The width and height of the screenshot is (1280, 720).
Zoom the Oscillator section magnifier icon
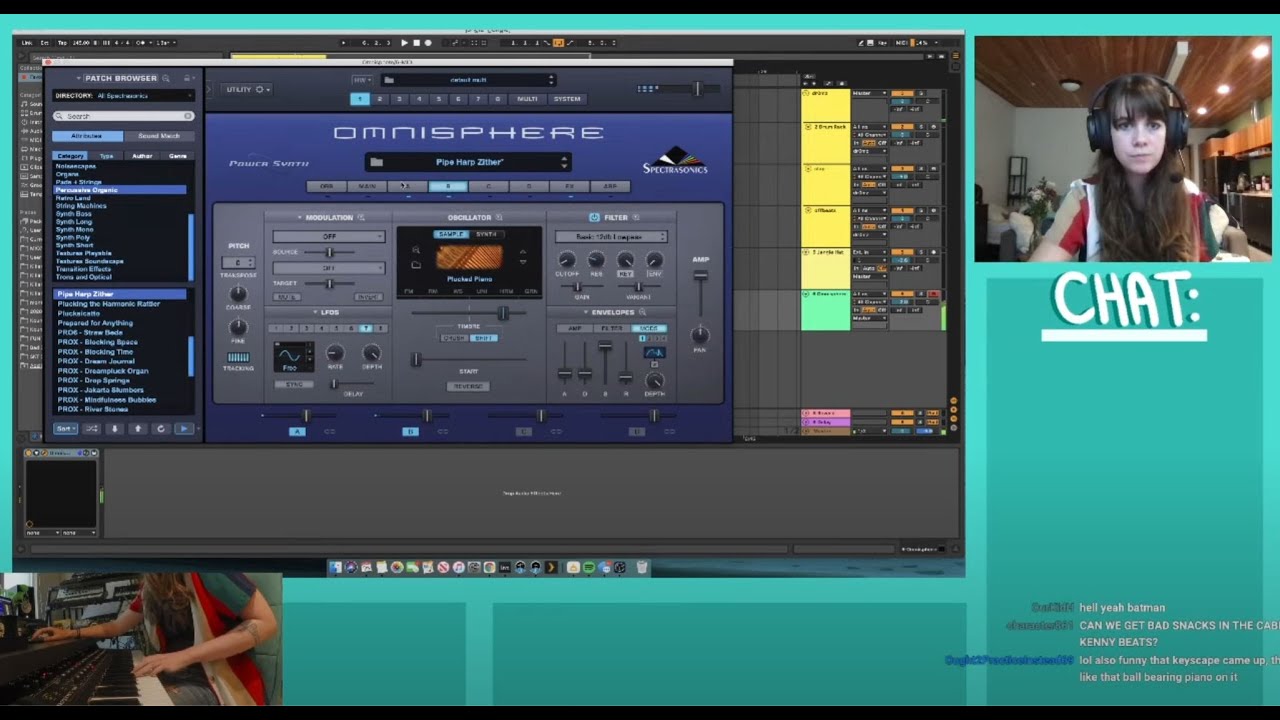coord(499,217)
